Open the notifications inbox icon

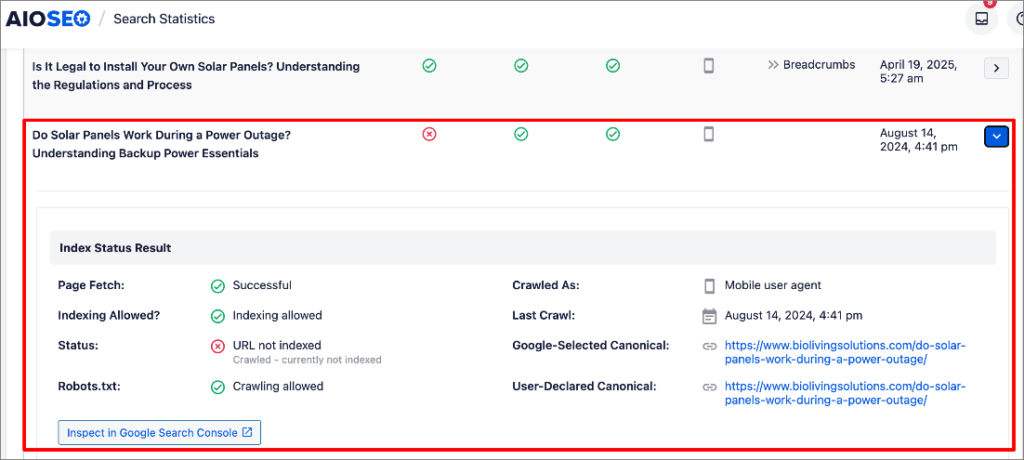click(982, 19)
